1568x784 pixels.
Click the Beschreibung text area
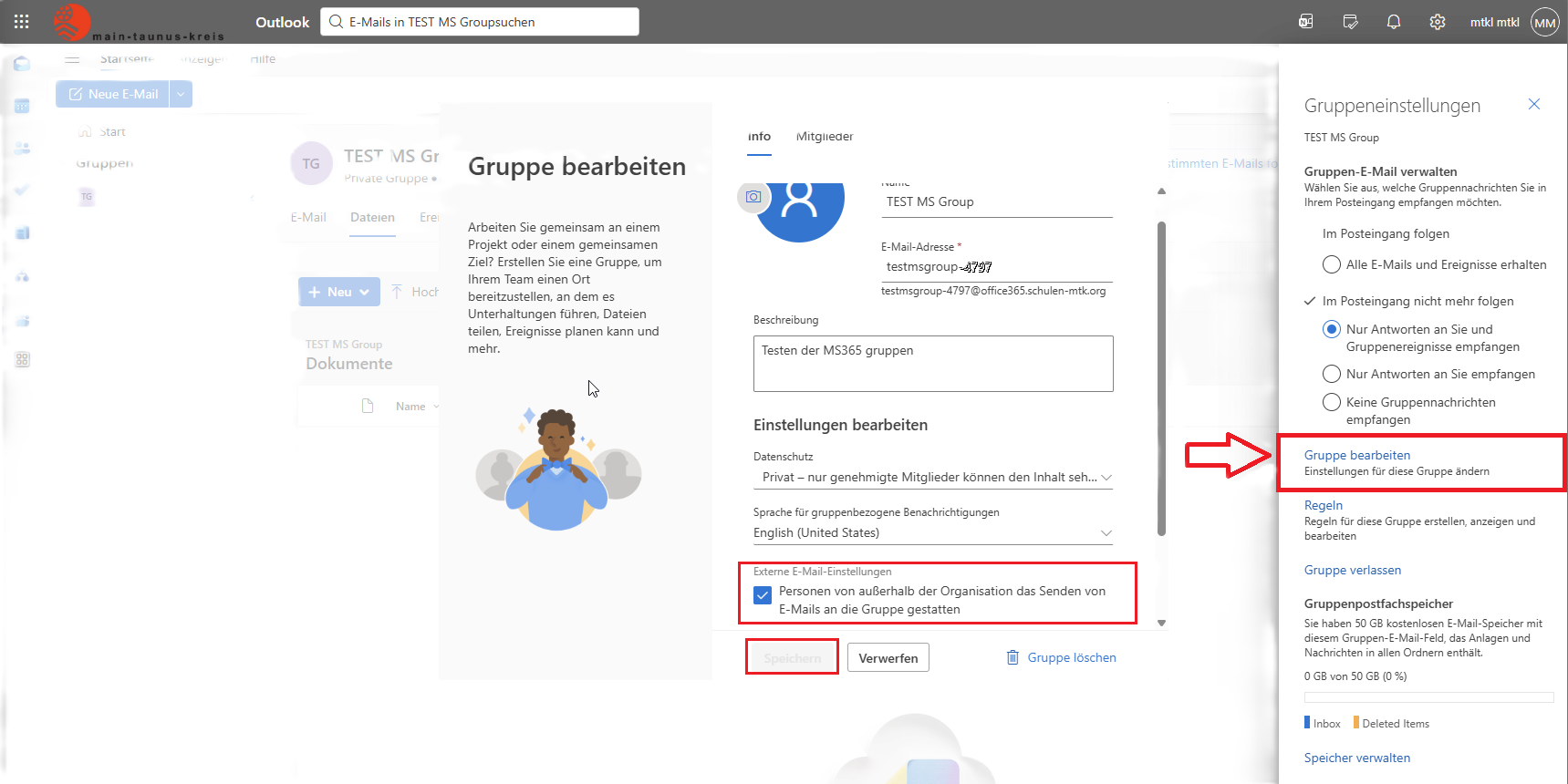point(933,364)
